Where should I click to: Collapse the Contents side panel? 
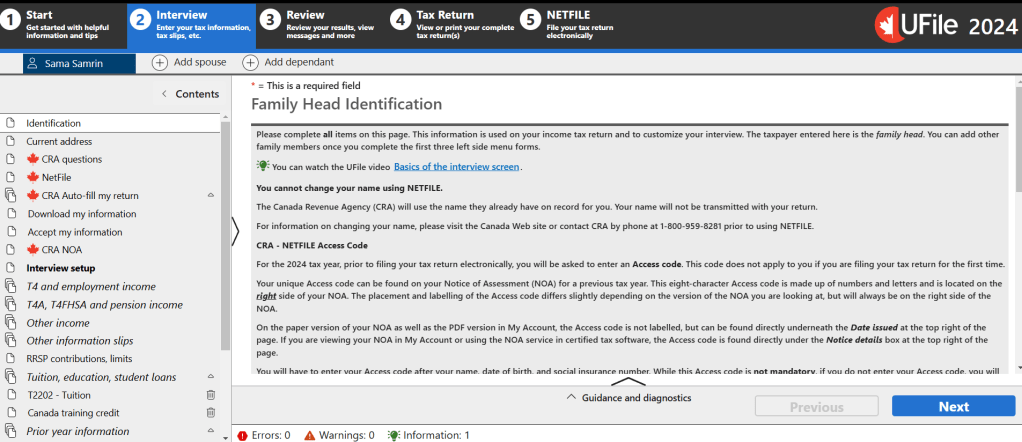[164, 94]
